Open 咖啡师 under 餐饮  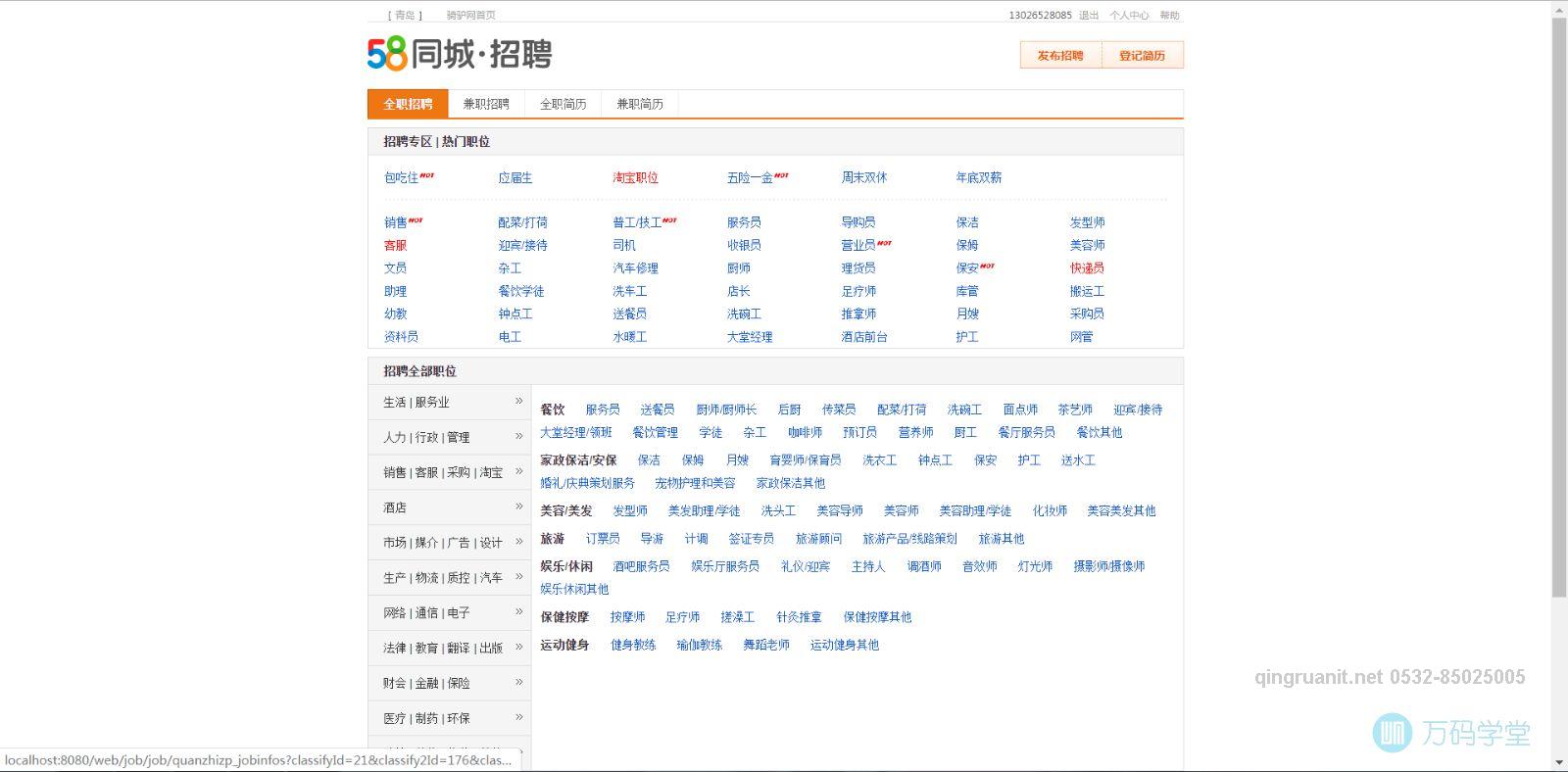point(805,433)
